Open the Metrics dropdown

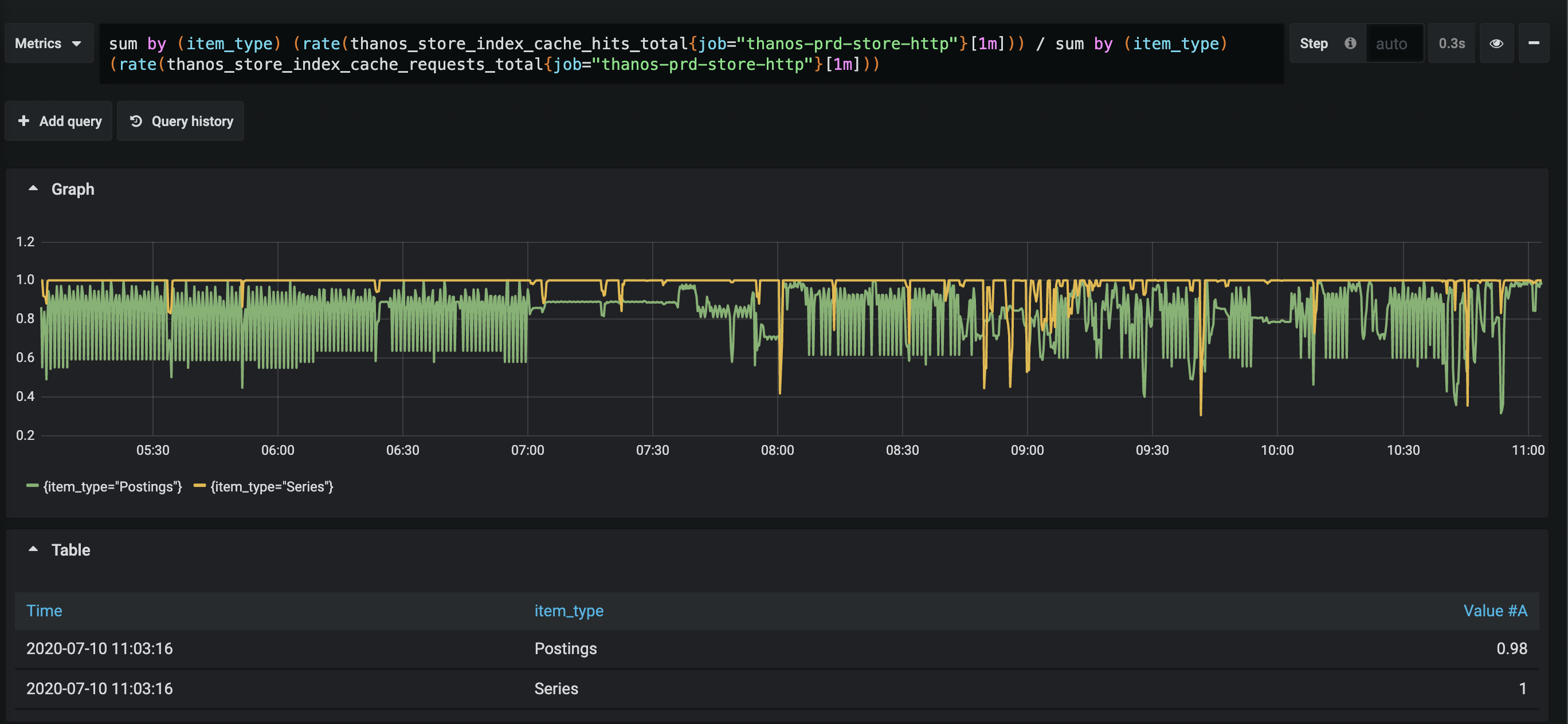[x=49, y=43]
